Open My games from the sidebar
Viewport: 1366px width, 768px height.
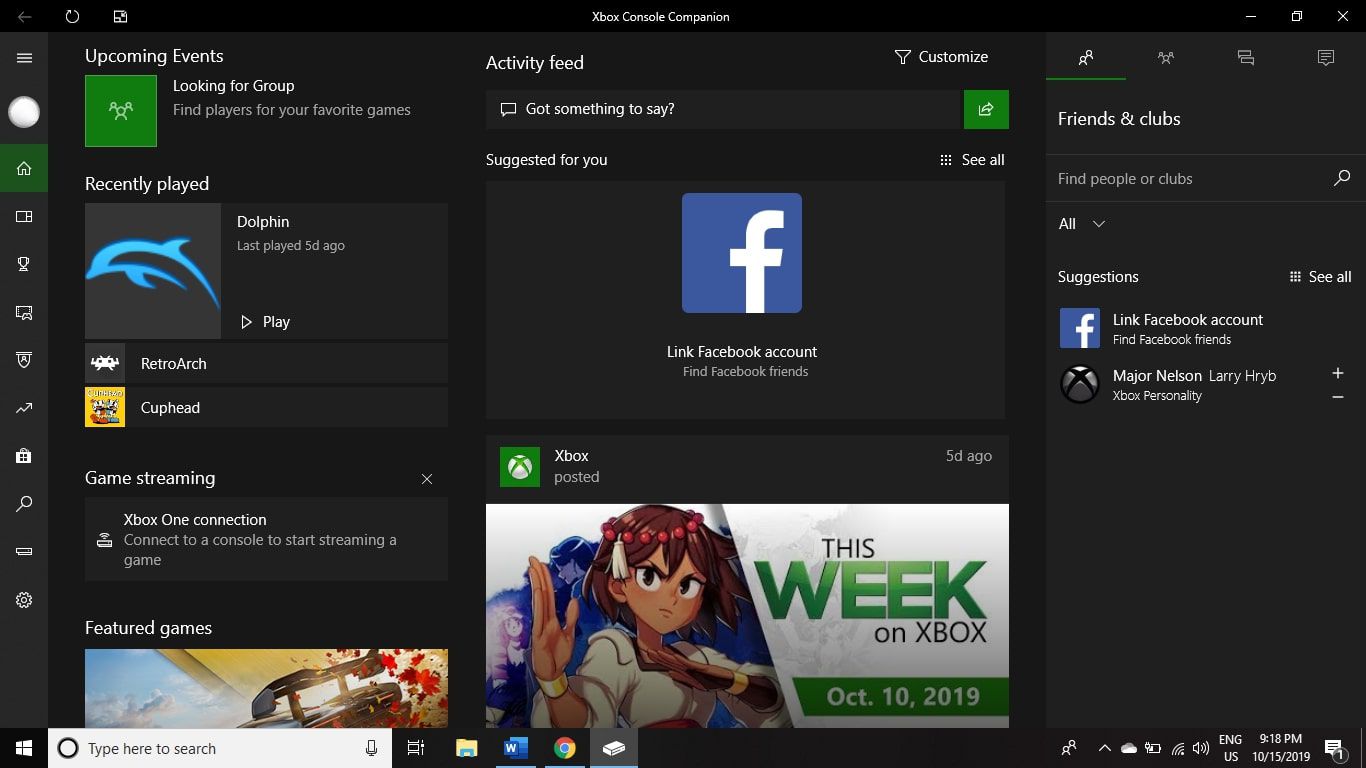point(24,216)
